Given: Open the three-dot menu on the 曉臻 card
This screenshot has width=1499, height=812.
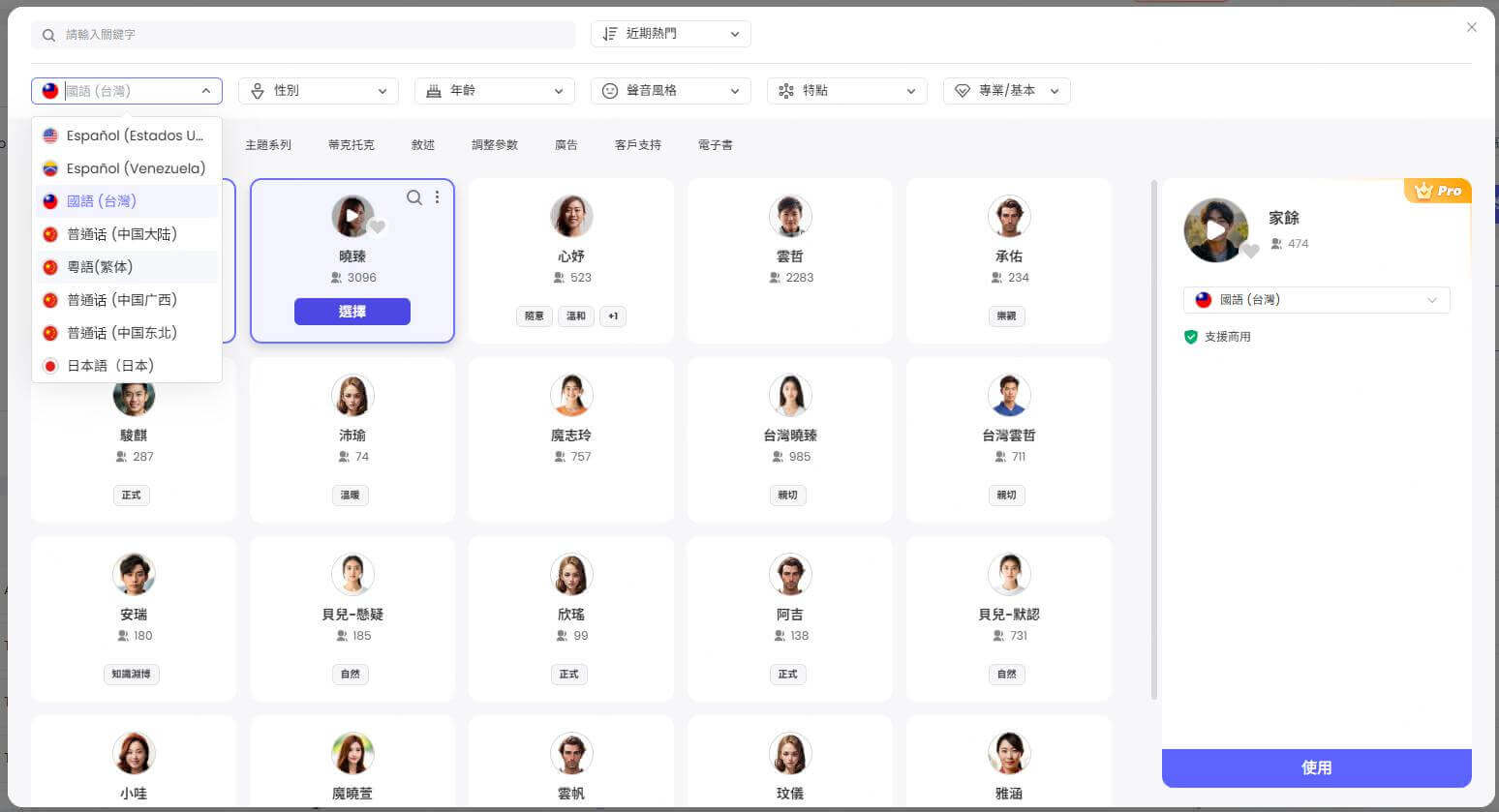Looking at the screenshot, I should (438, 197).
